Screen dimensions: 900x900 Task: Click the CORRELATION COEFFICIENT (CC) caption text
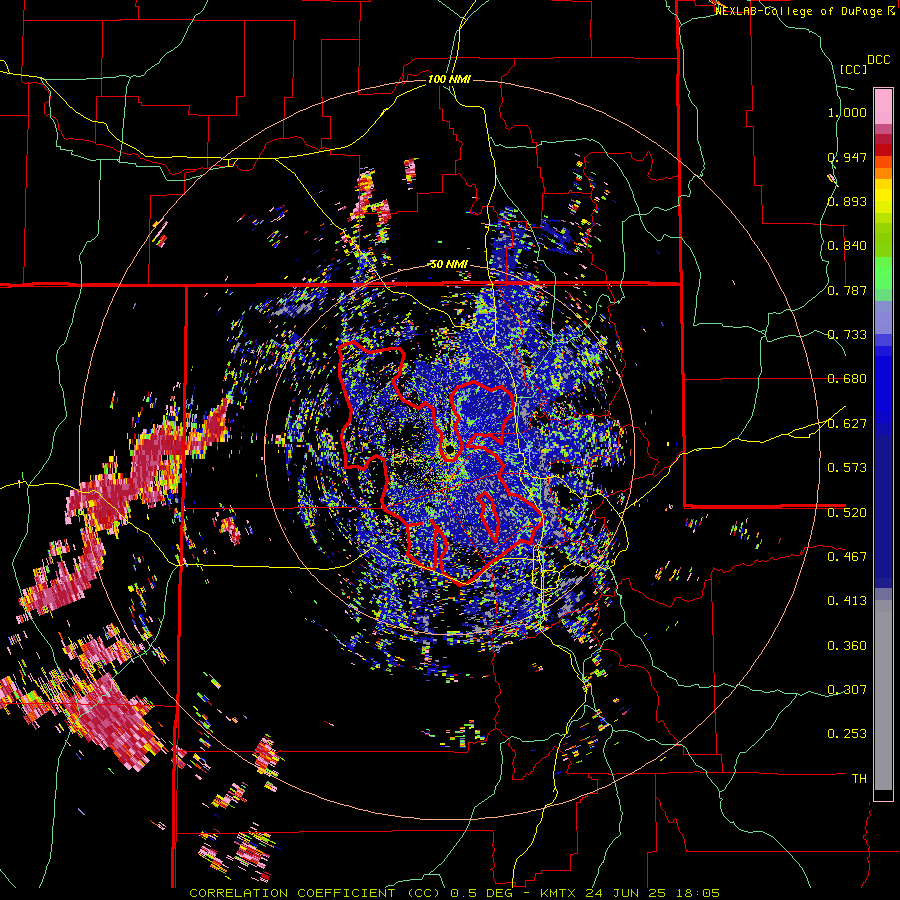316,893
